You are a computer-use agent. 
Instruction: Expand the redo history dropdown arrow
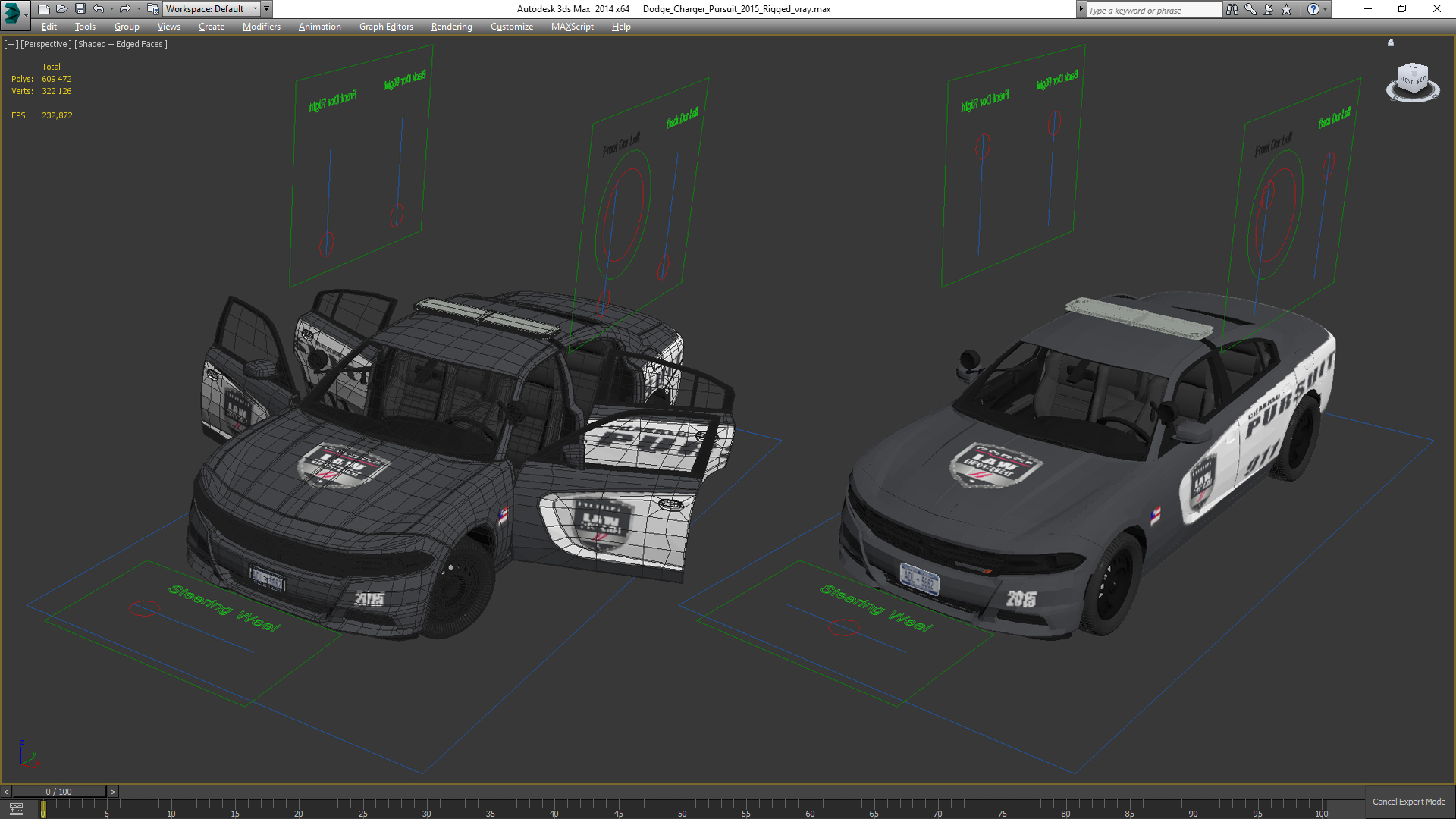[138, 9]
